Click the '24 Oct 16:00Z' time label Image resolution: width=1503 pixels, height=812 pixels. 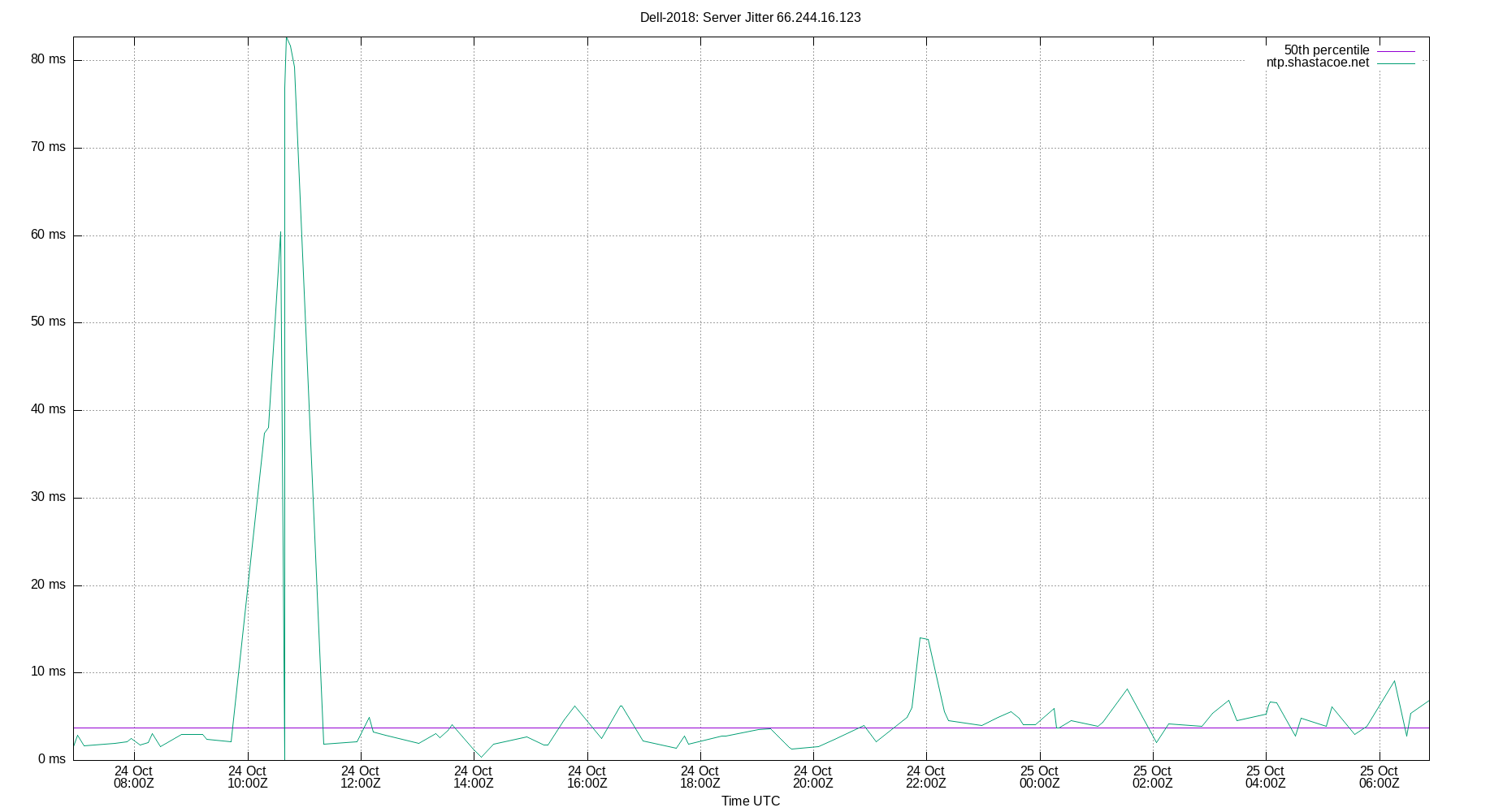click(x=587, y=777)
